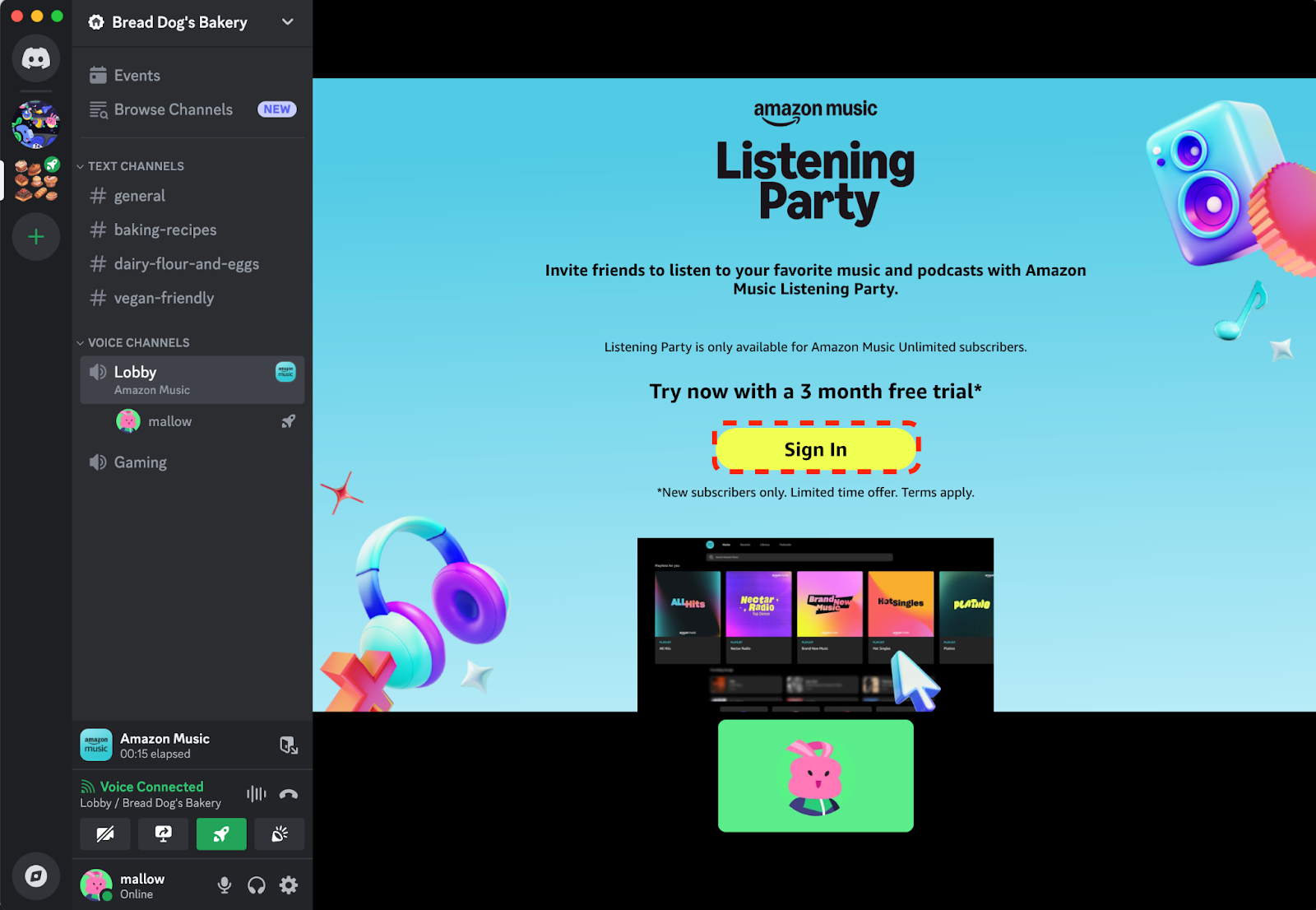This screenshot has height=910, width=1316.
Task: Deafen audio with the headphones icon
Action: [x=257, y=885]
